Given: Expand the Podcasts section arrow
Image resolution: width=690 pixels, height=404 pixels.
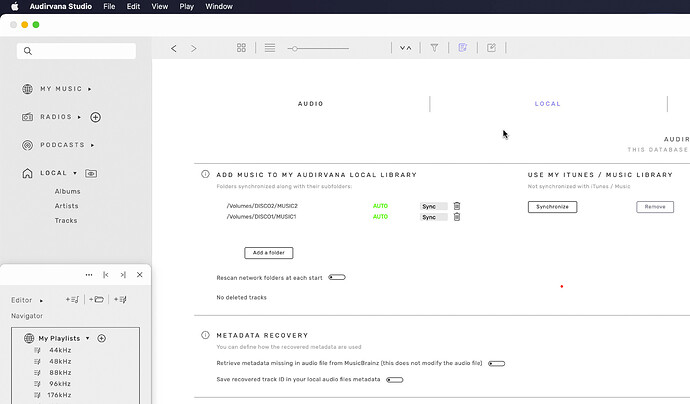Looking at the screenshot, I should point(92,145).
